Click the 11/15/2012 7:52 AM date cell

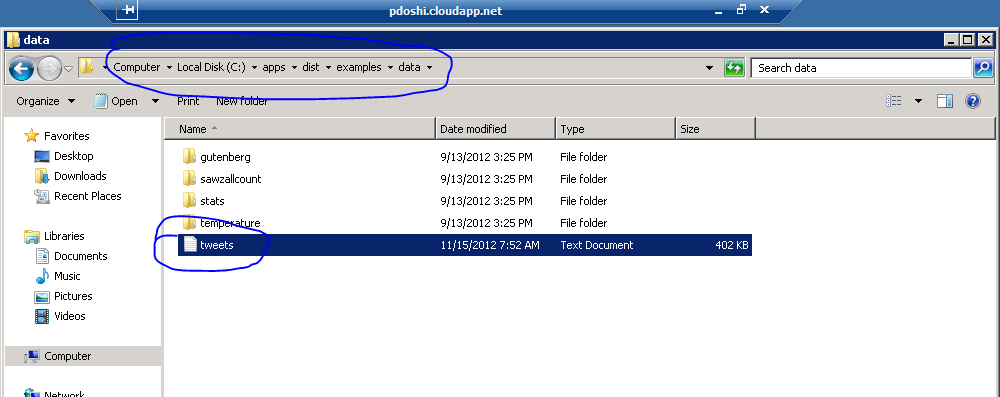pyautogui.click(x=490, y=245)
